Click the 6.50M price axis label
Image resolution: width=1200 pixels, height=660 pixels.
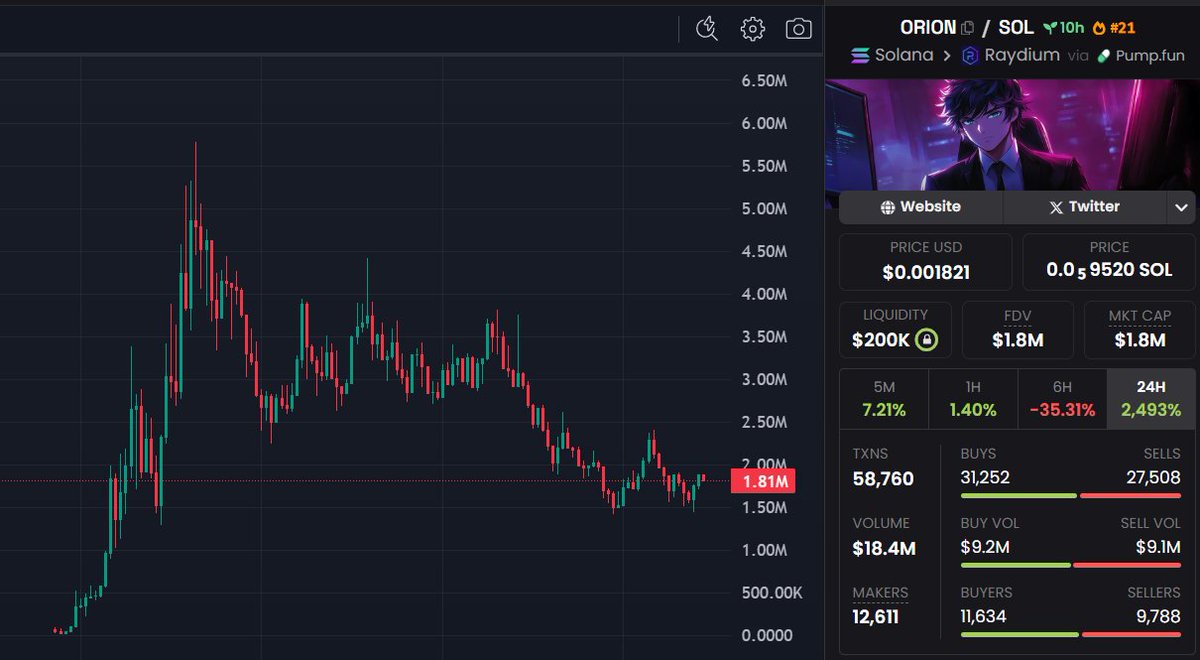coord(764,81)
